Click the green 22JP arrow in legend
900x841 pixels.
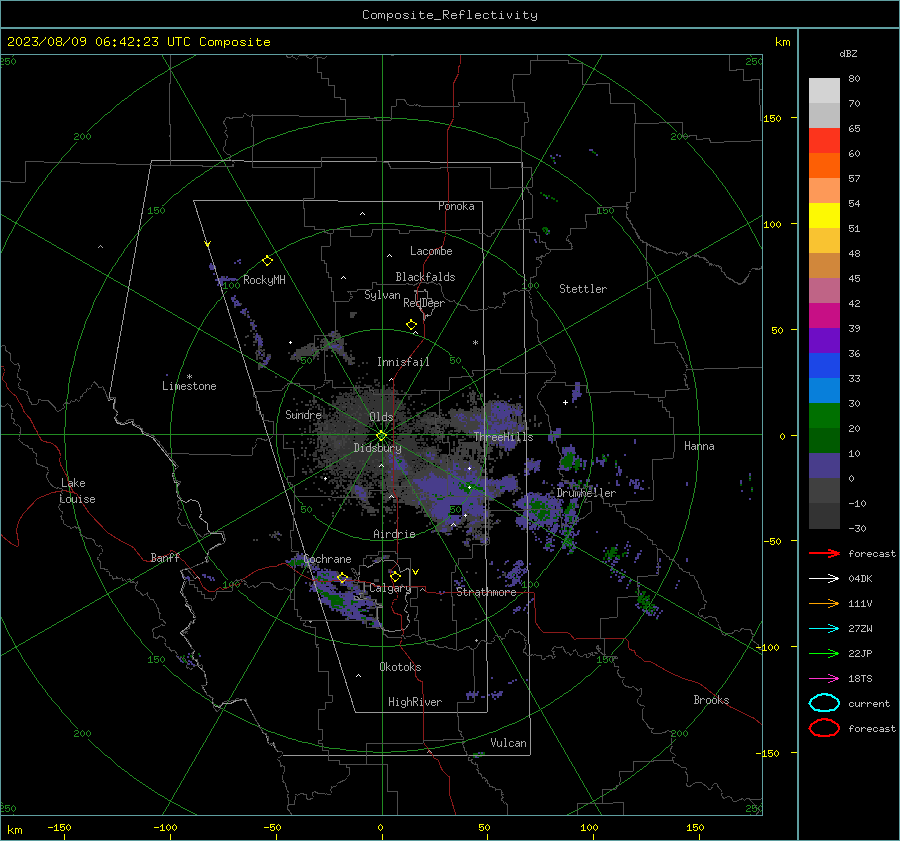pos(824,653)
